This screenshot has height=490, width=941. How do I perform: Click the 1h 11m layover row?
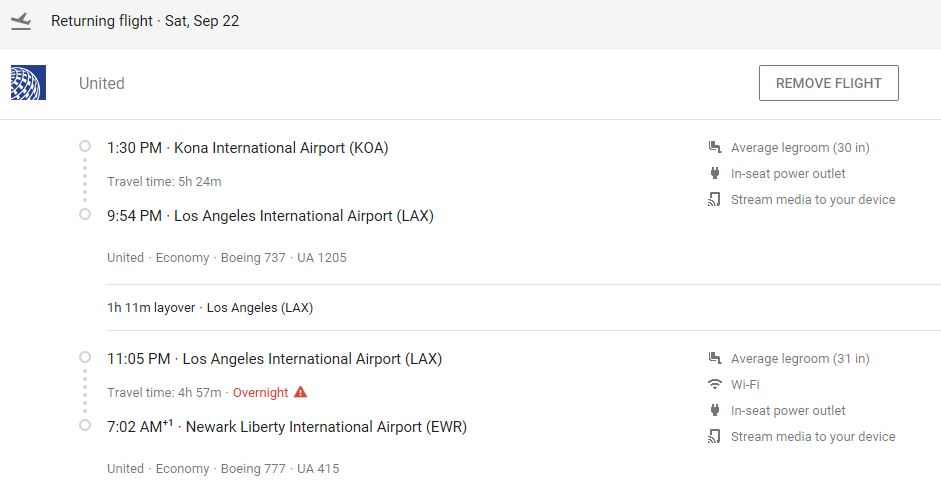(210, 308)
